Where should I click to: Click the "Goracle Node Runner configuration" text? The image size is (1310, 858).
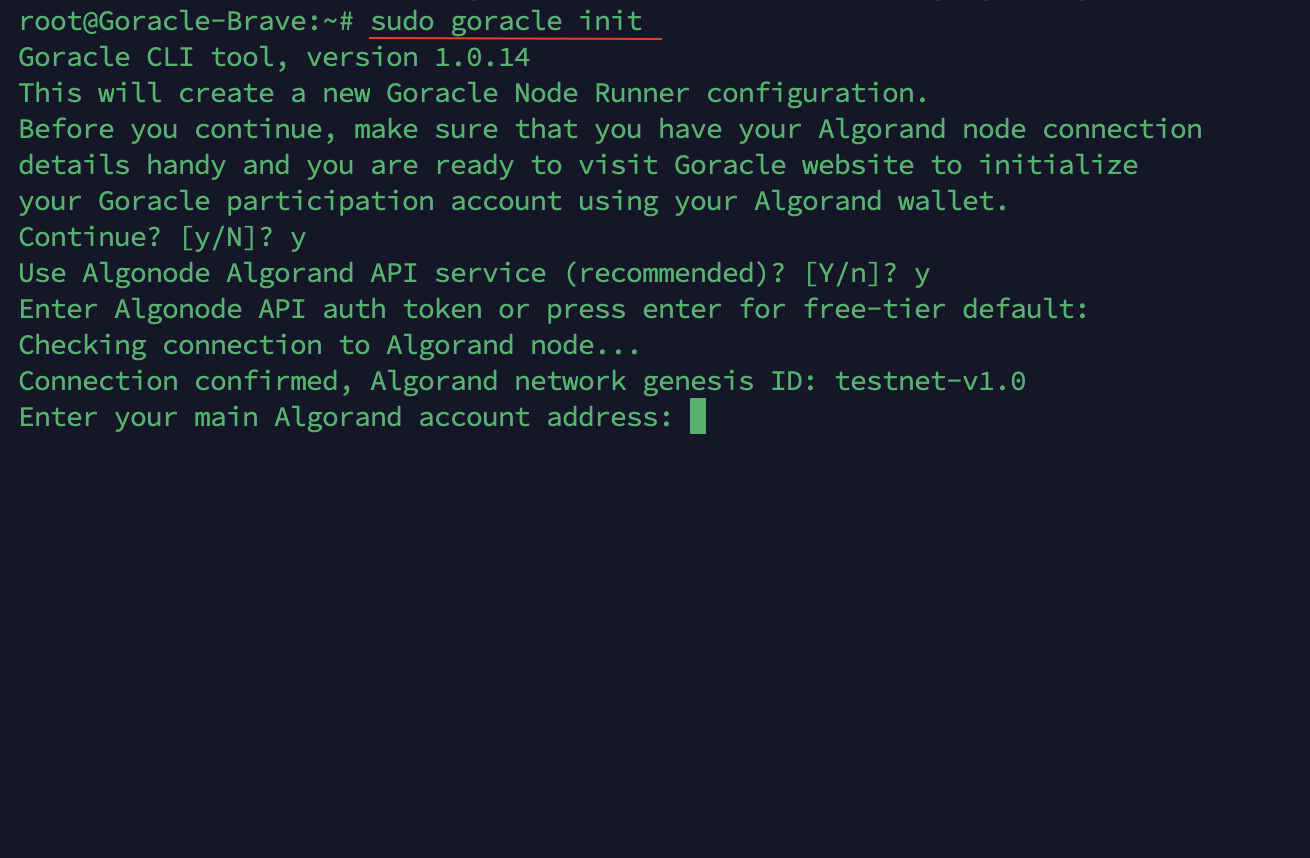656,93
